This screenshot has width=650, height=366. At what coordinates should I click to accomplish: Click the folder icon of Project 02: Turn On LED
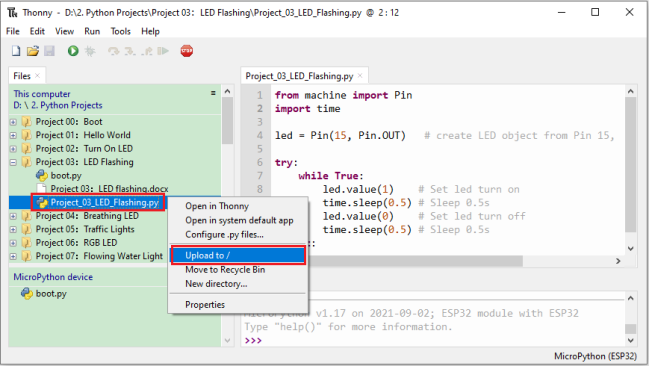pyautogui.click(x=27, y=149)
